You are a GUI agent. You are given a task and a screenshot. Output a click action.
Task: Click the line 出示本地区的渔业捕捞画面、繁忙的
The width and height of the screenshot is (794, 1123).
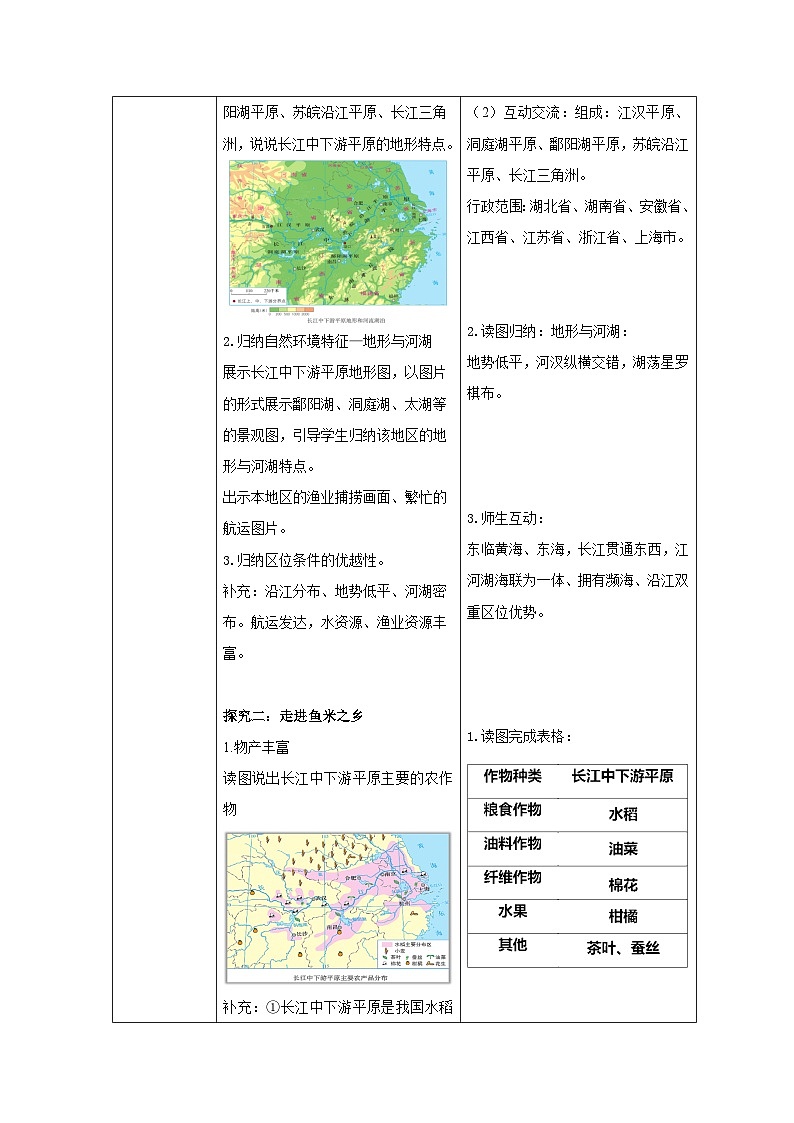click(335, 497)
